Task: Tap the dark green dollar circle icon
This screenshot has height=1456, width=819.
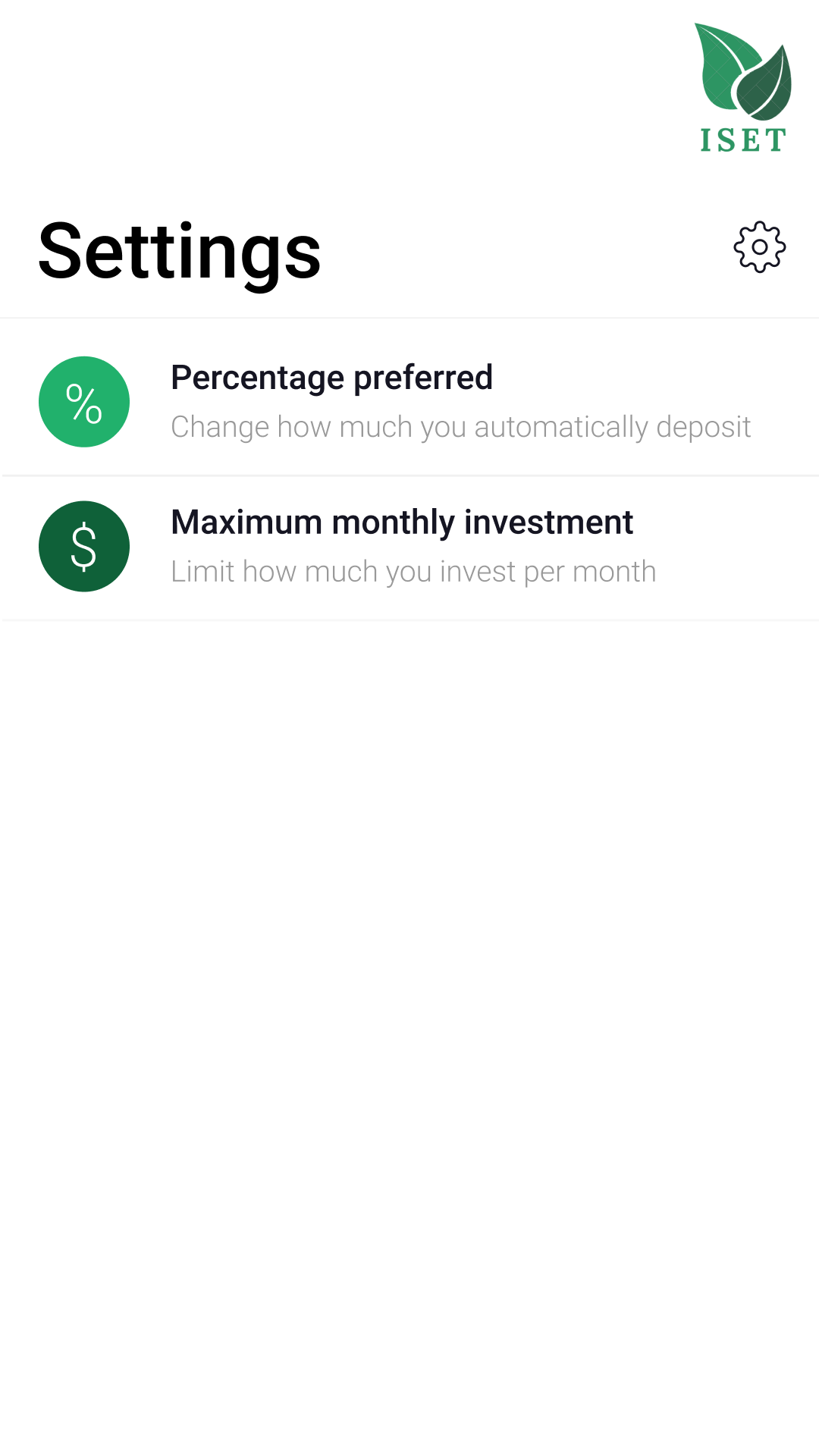Action: coord(84,546)
